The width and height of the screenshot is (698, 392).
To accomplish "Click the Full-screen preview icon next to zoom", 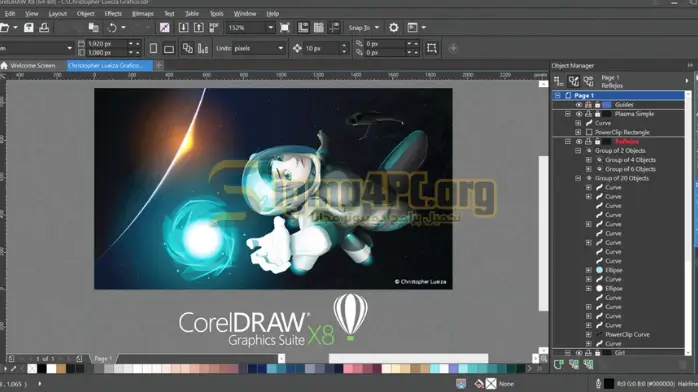I will pos(284,28).
